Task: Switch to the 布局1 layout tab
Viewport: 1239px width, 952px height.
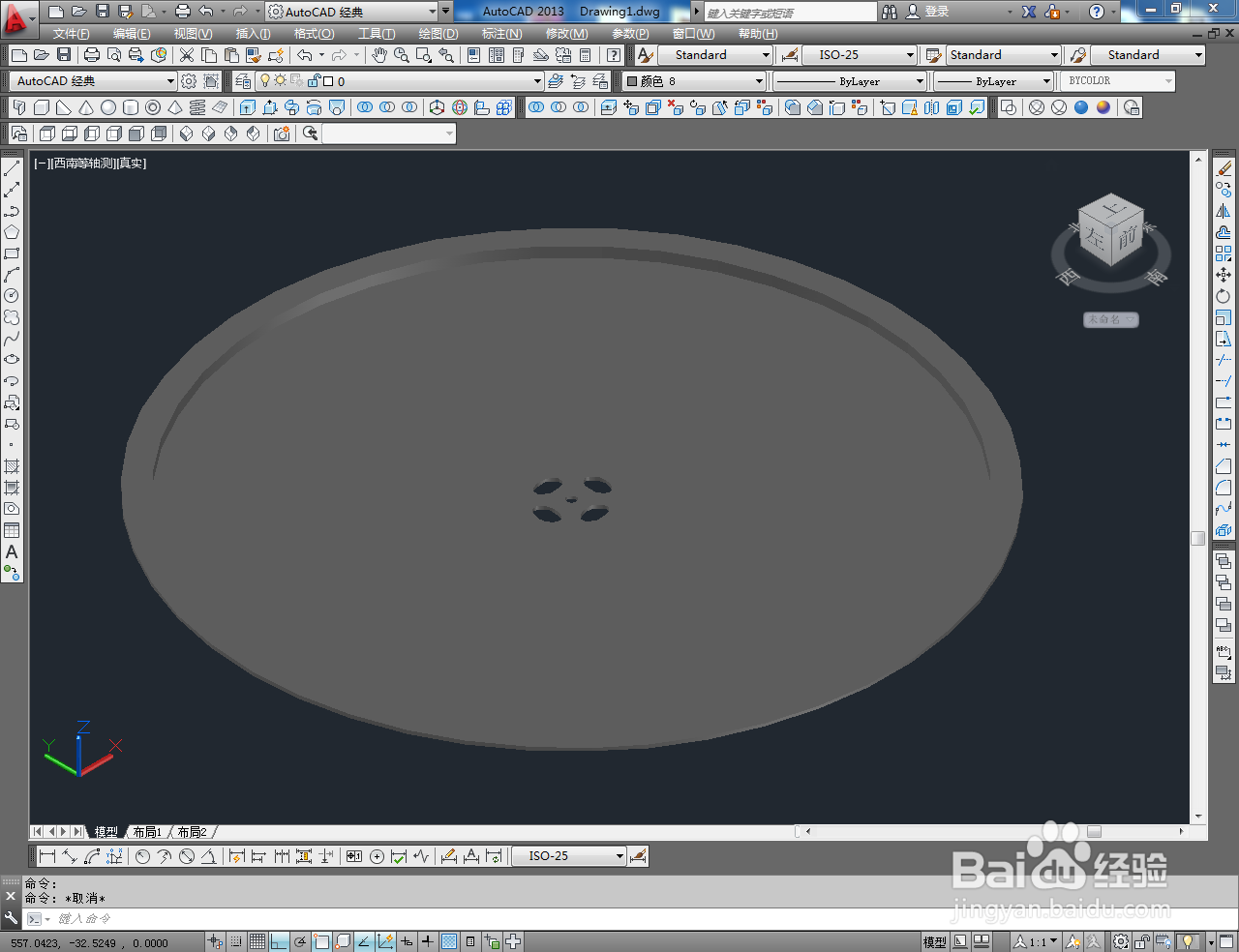Action: pos(147,832)
